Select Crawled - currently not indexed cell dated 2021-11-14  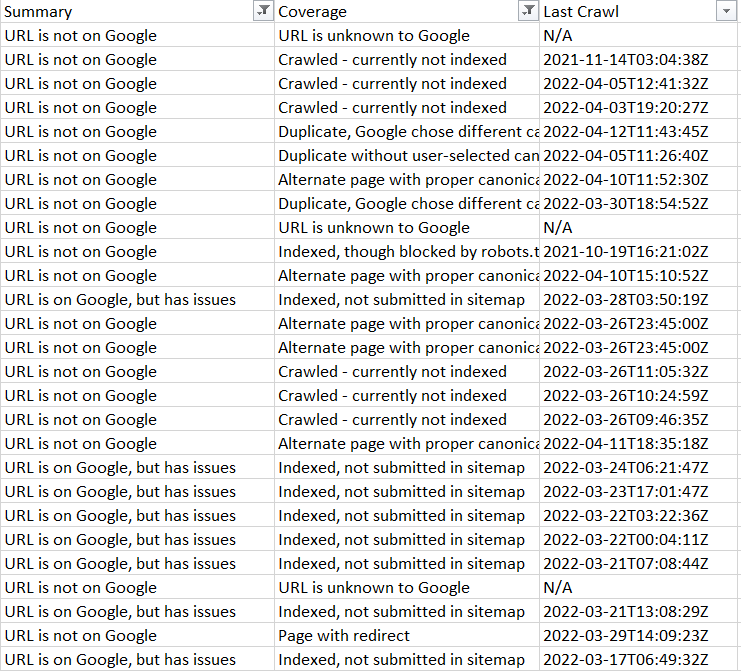tap(406, 60)
